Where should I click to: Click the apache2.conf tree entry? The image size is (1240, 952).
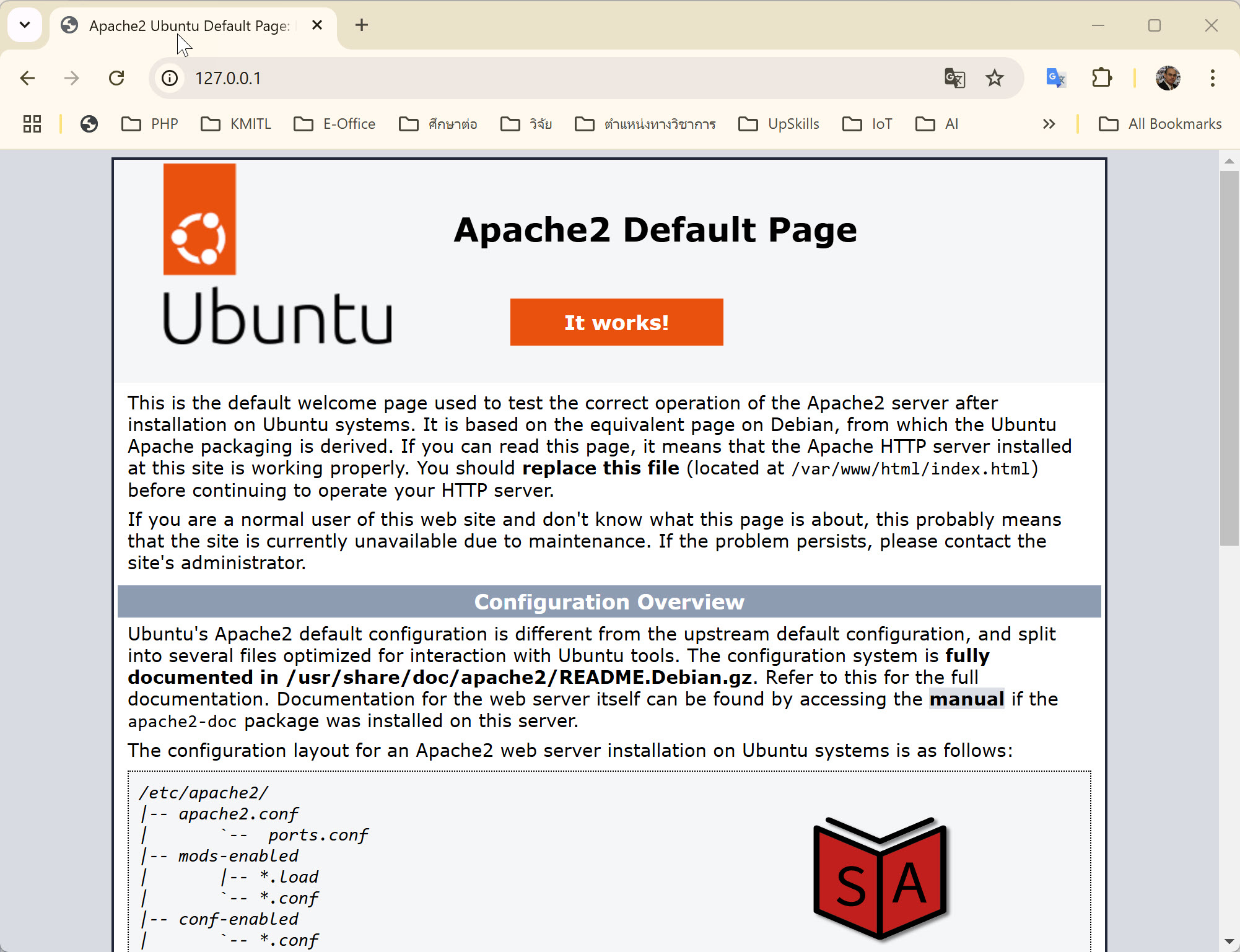pyautogui.click(x=238, y=814)
